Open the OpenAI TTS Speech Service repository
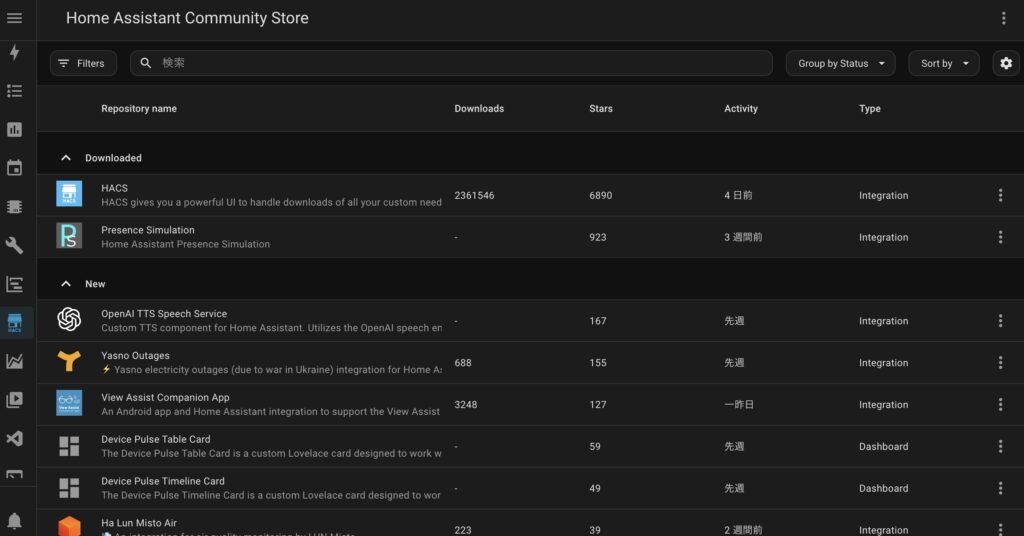The width and height of the screenshot is (1024, 536). coord(164,314)
